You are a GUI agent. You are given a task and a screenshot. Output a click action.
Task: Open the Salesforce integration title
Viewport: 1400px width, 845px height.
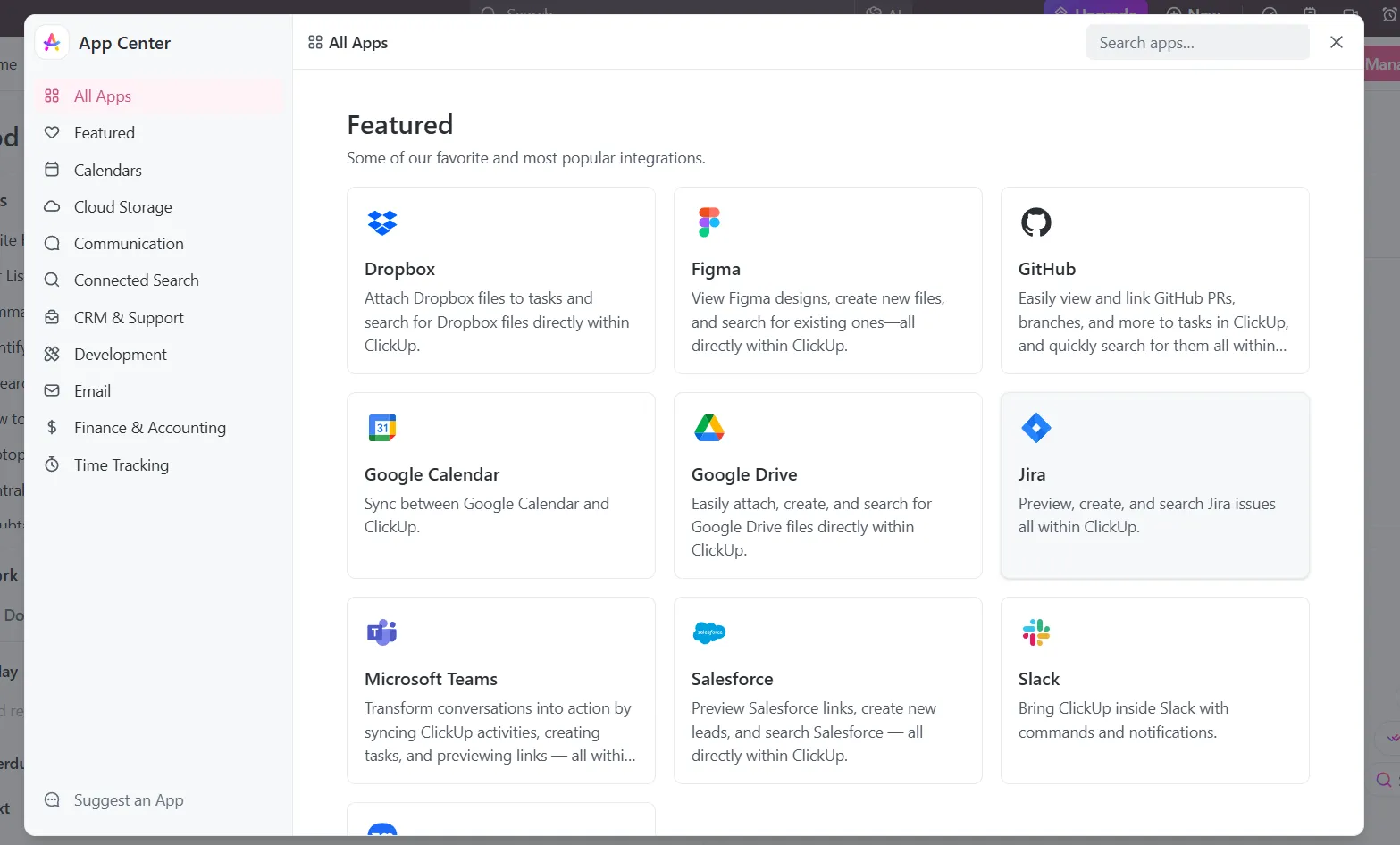pyautogui.click(x=732, y=679)
